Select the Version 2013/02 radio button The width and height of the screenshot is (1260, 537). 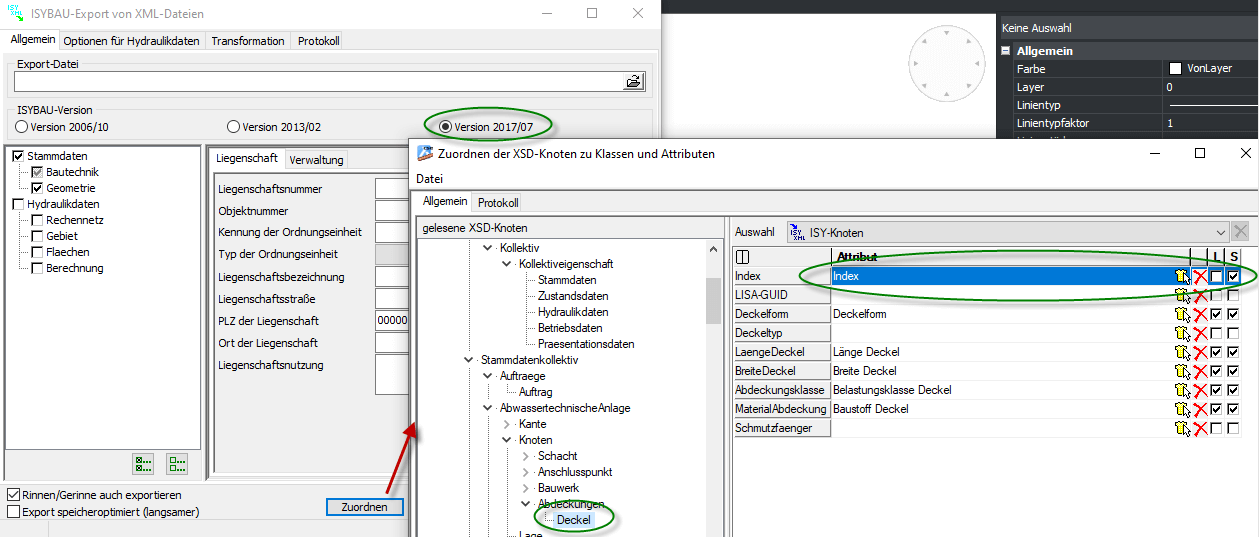click(233, 127)
